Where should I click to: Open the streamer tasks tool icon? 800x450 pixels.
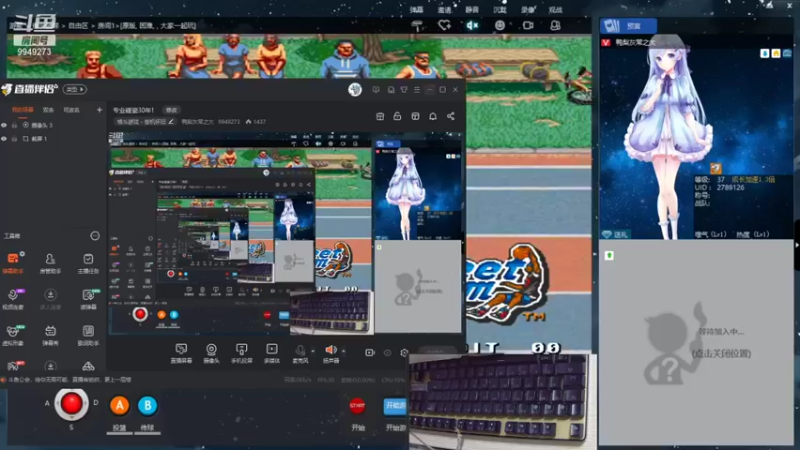click(x=88, y=262)
